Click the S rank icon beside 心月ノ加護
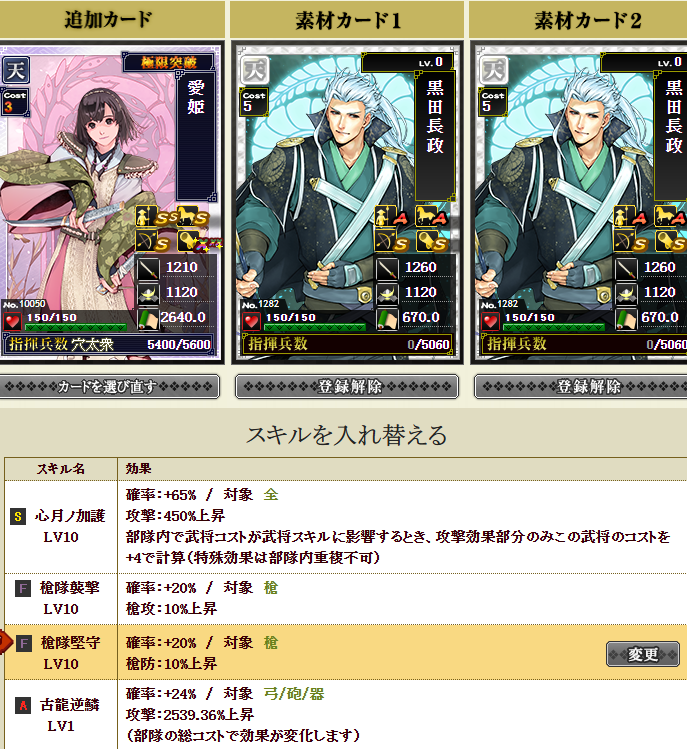This screenshot has height=749, width=687. point(18,516)
